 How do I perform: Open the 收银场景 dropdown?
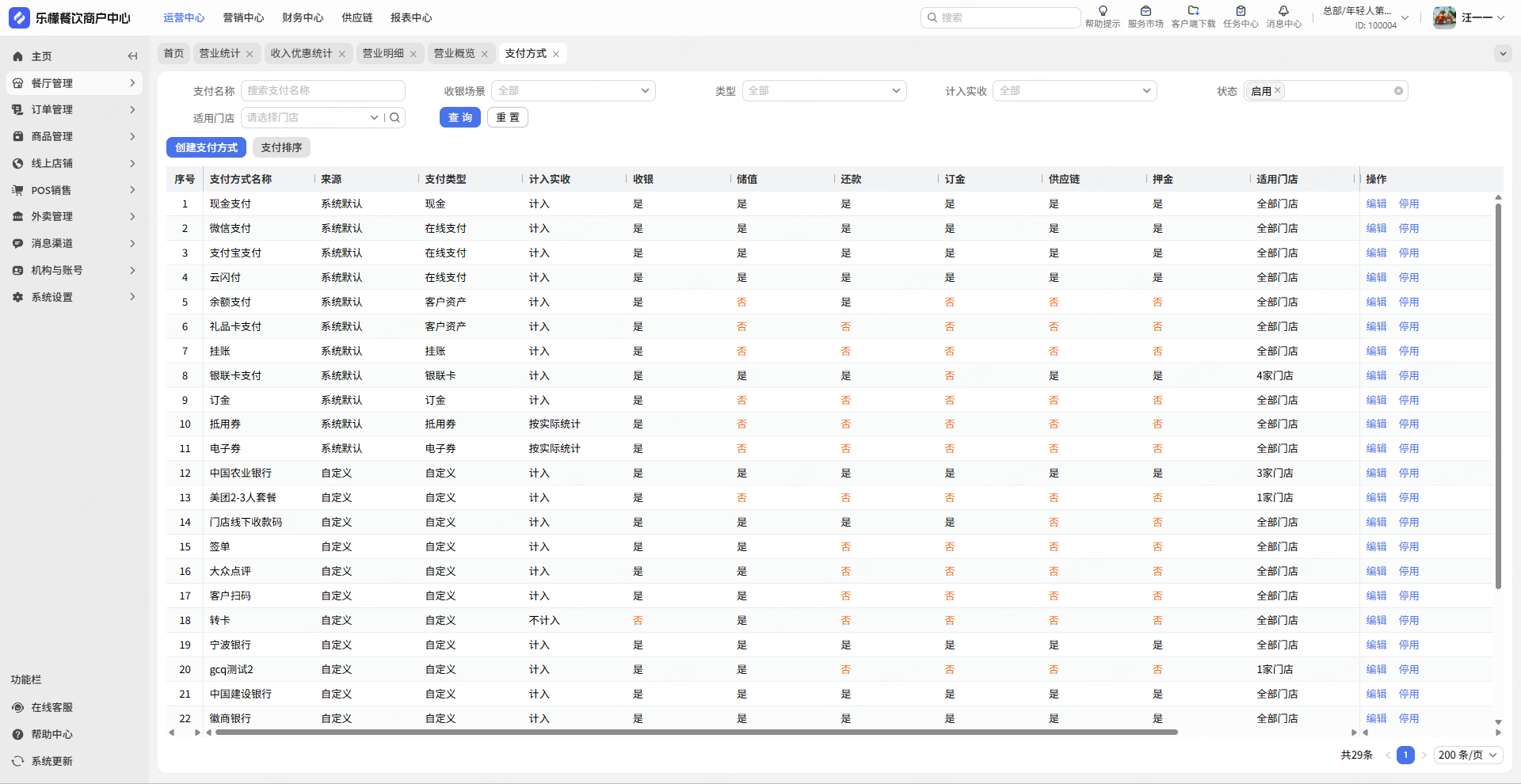click(x=574, y=91)
